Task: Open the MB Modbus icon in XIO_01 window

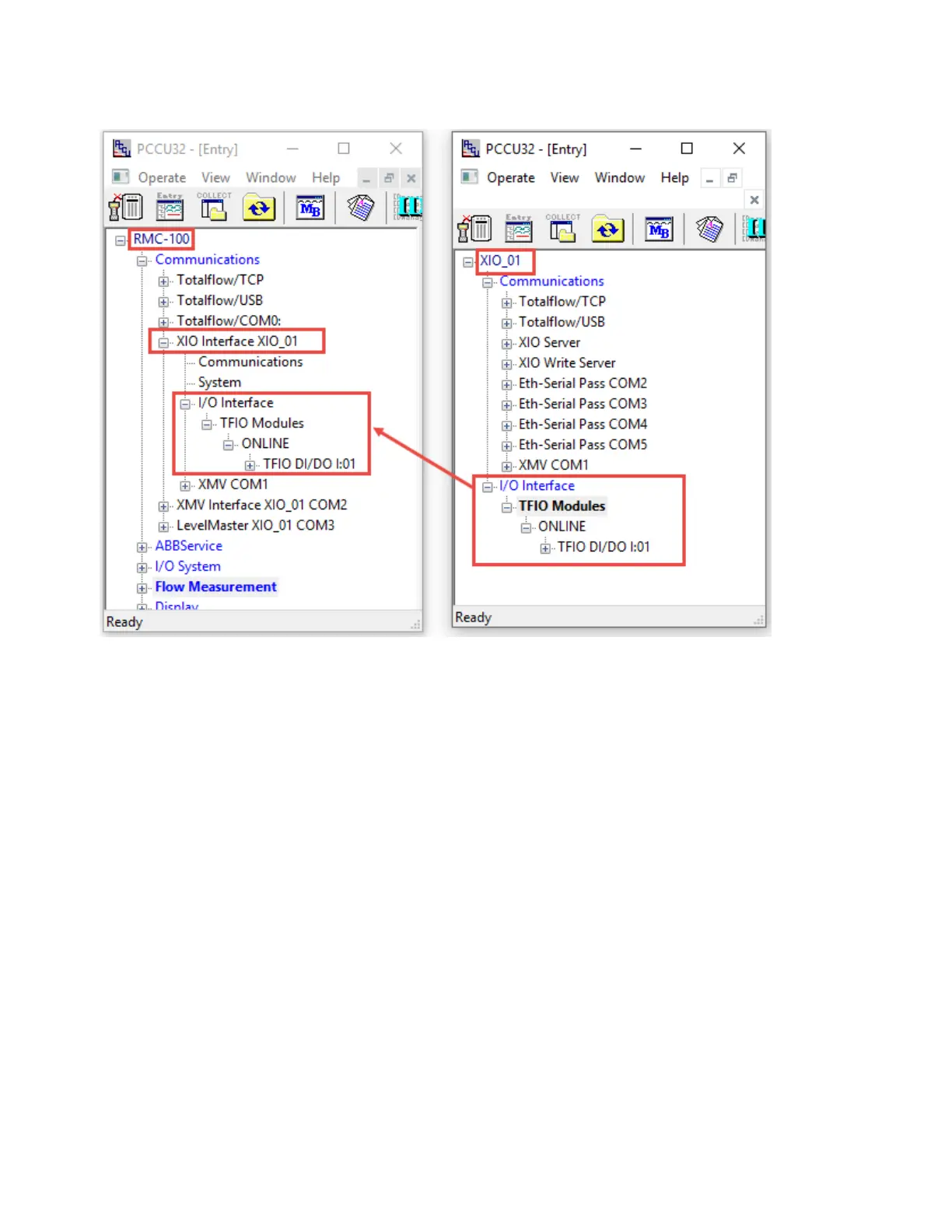Action: point(659,229)
